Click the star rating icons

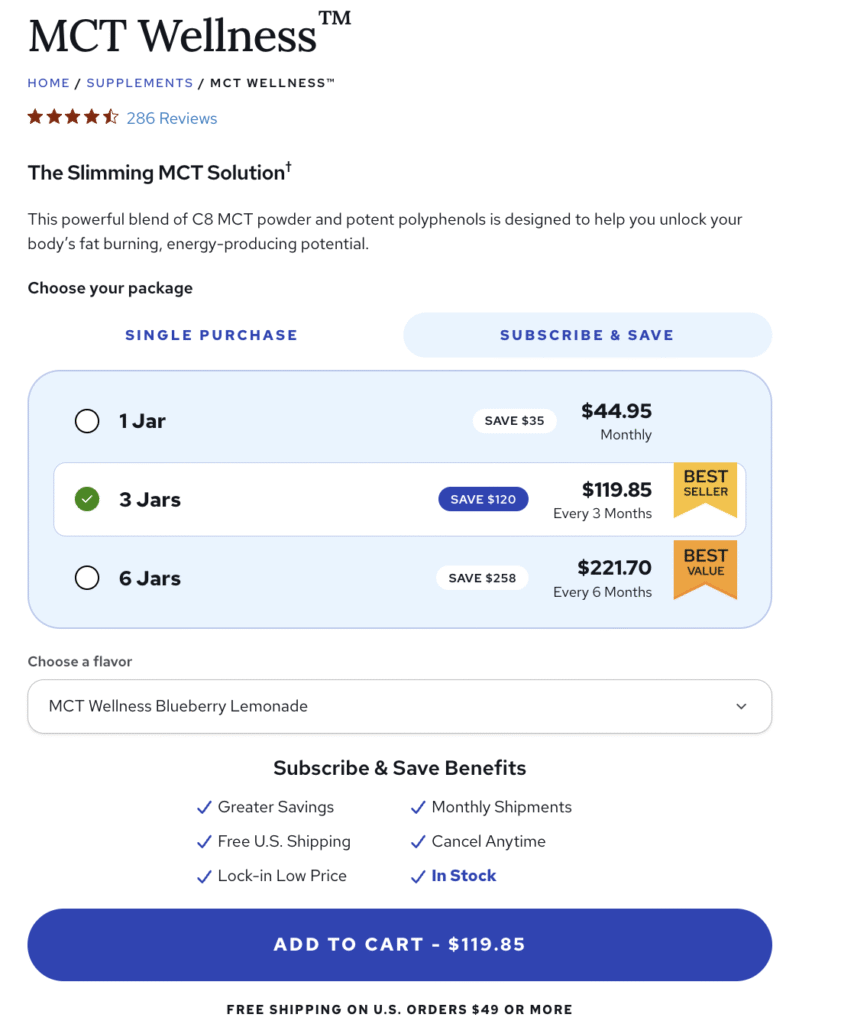(x=73, y=117)
